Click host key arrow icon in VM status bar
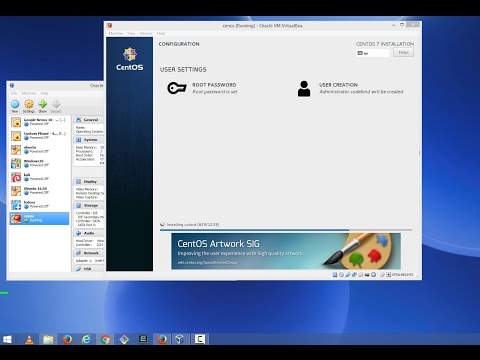This screenshot has width=480, height=360. point(388,275)
